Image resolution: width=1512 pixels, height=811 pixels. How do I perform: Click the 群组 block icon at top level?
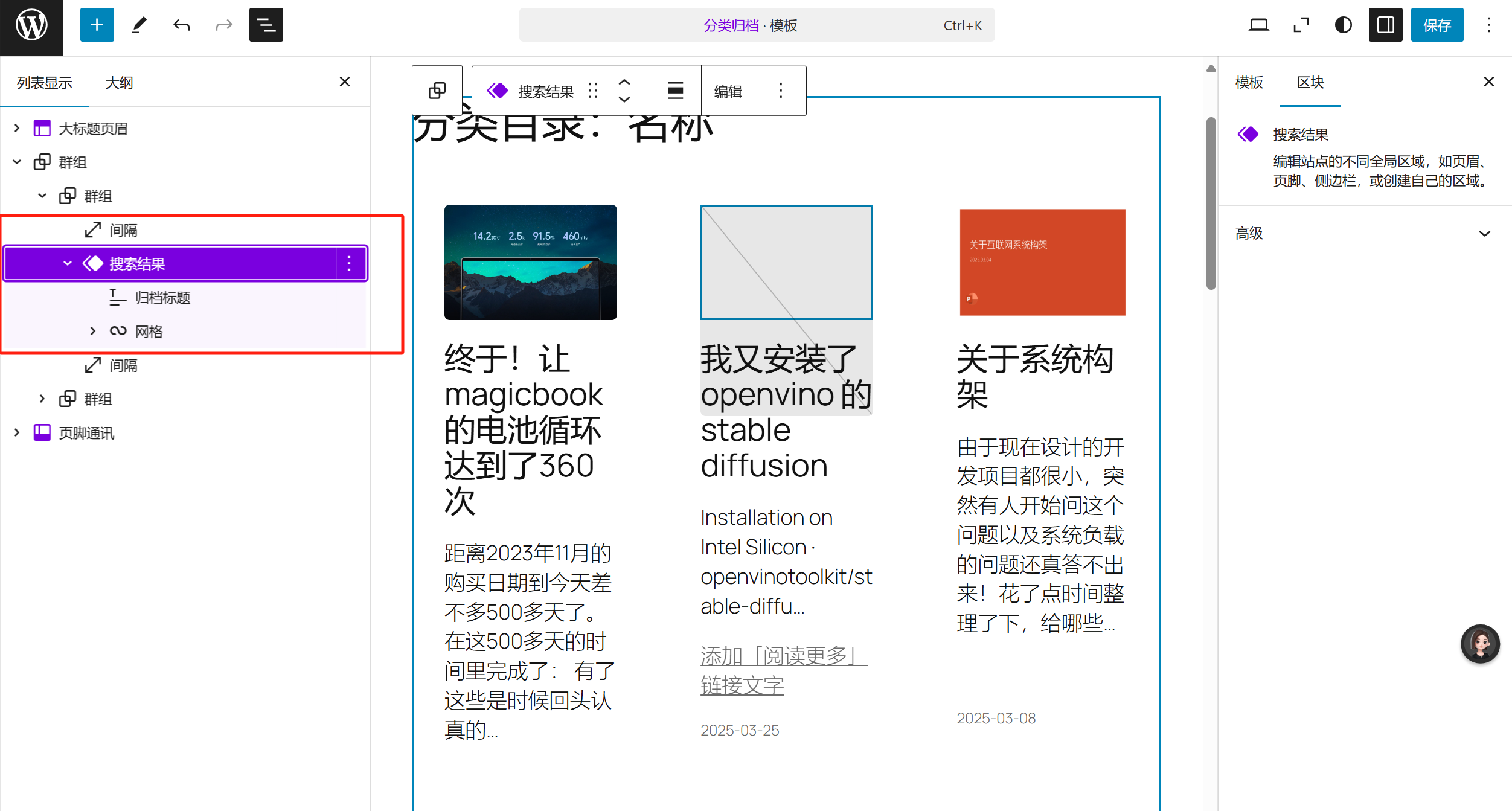[42, 162]
